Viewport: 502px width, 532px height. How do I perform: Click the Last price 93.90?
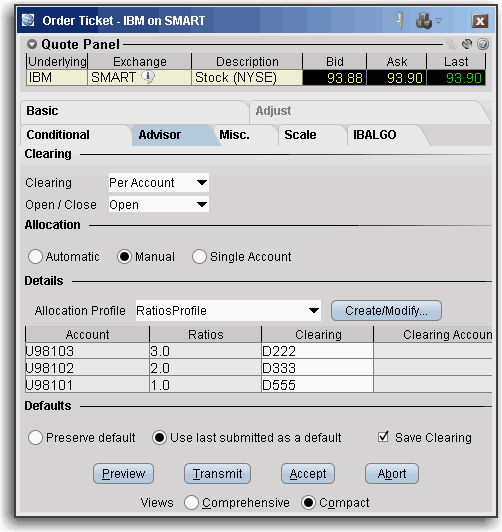(456, 78)
